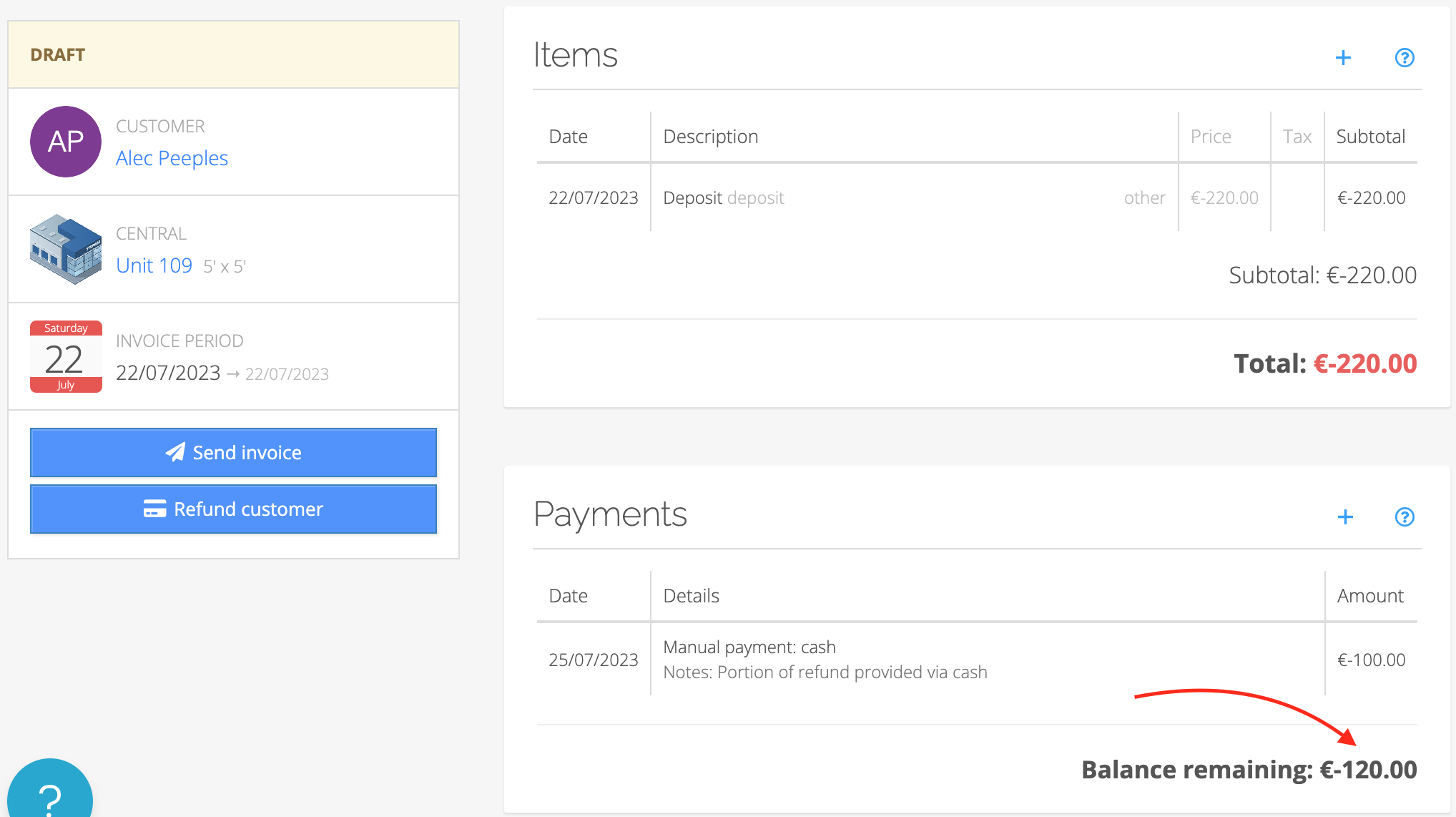
Task: Open the Unit 109 link
Action: pyautogui.click(x=154, y=265)
